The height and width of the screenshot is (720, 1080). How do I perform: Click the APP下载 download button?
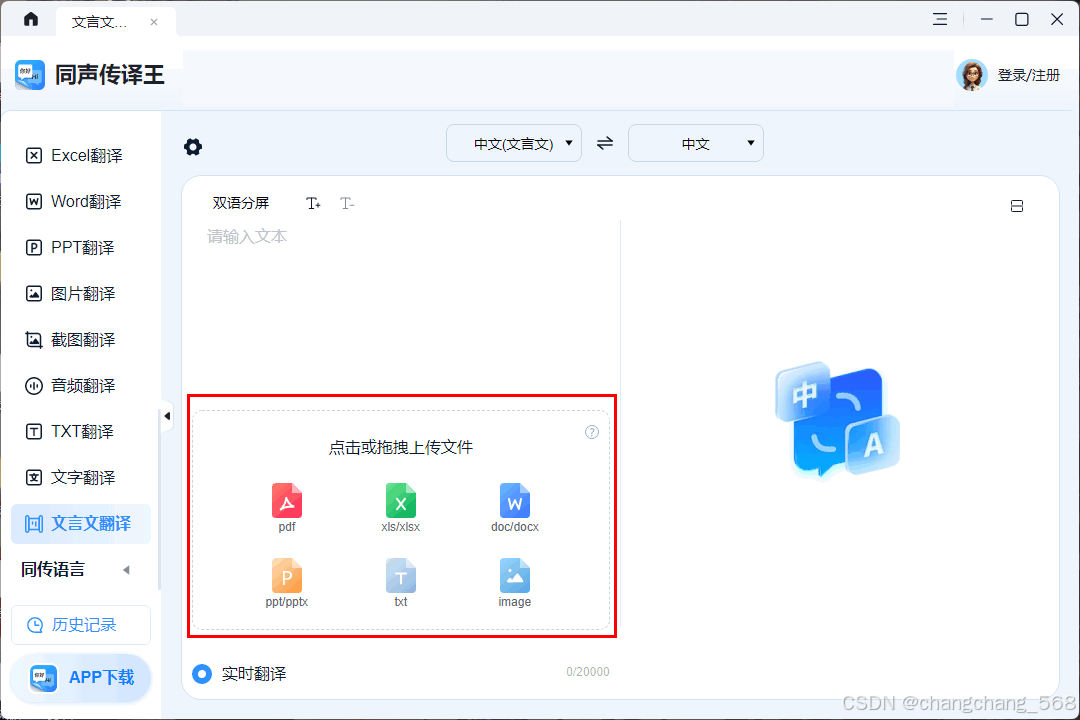pos(81,678)
